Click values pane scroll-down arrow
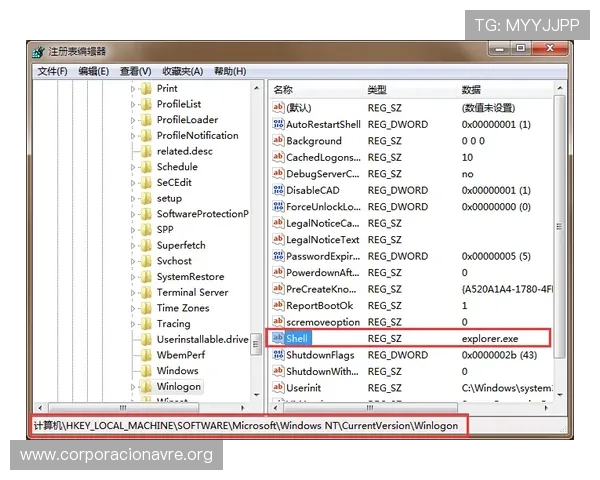 tap(559, 395)
